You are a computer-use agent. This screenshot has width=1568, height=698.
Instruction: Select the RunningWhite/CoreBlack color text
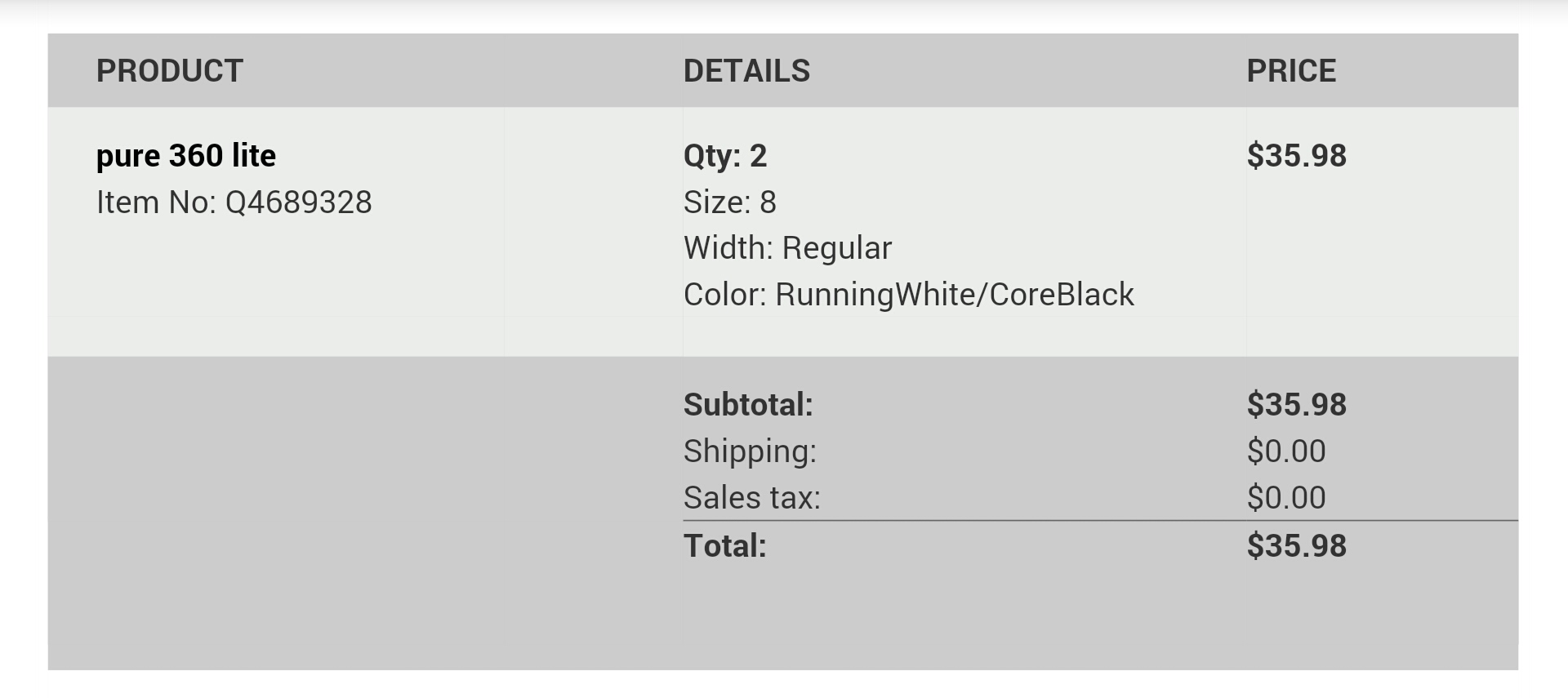(x=954, y=295)
